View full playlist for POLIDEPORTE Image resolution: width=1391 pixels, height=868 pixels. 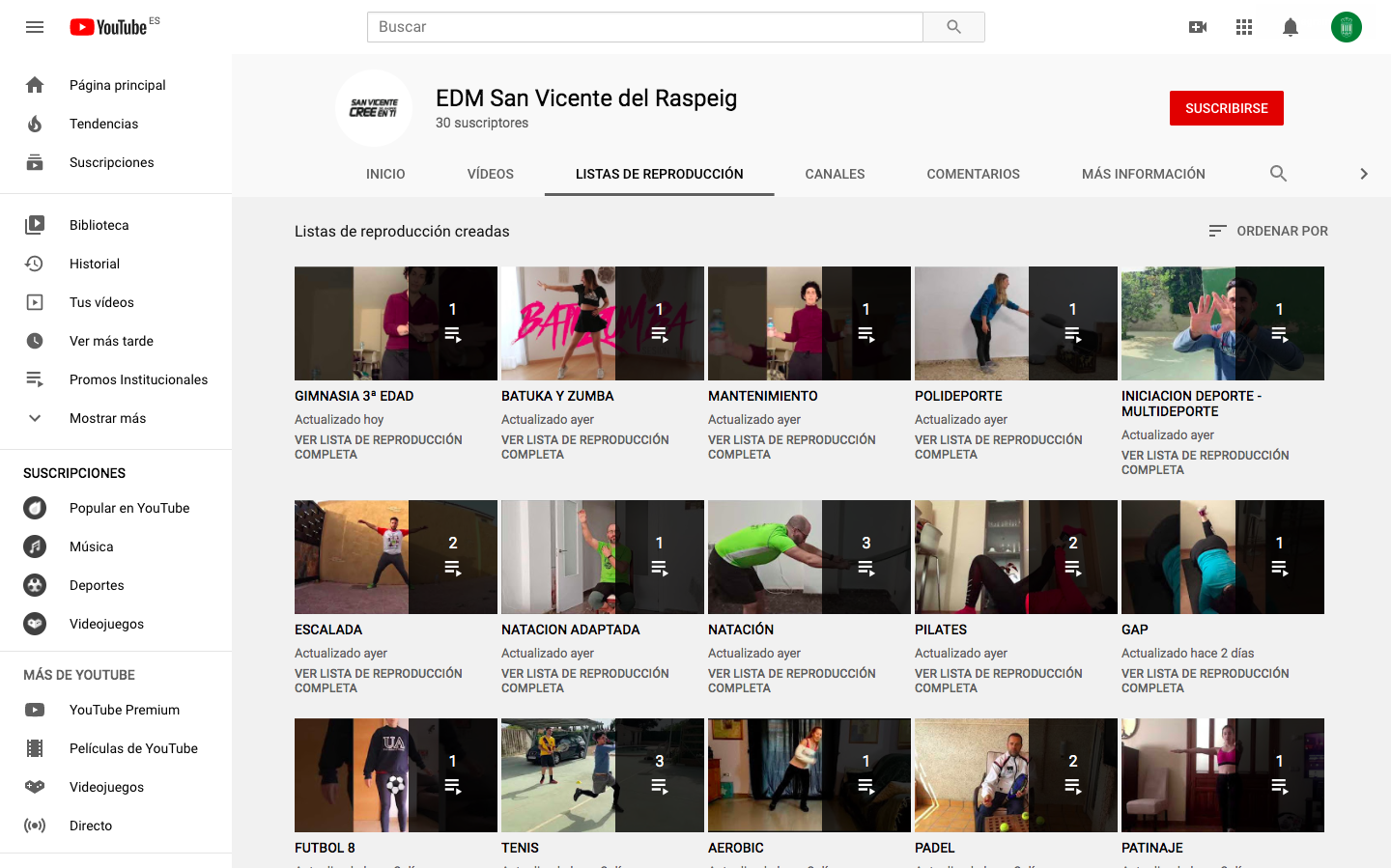pos(999,447)
